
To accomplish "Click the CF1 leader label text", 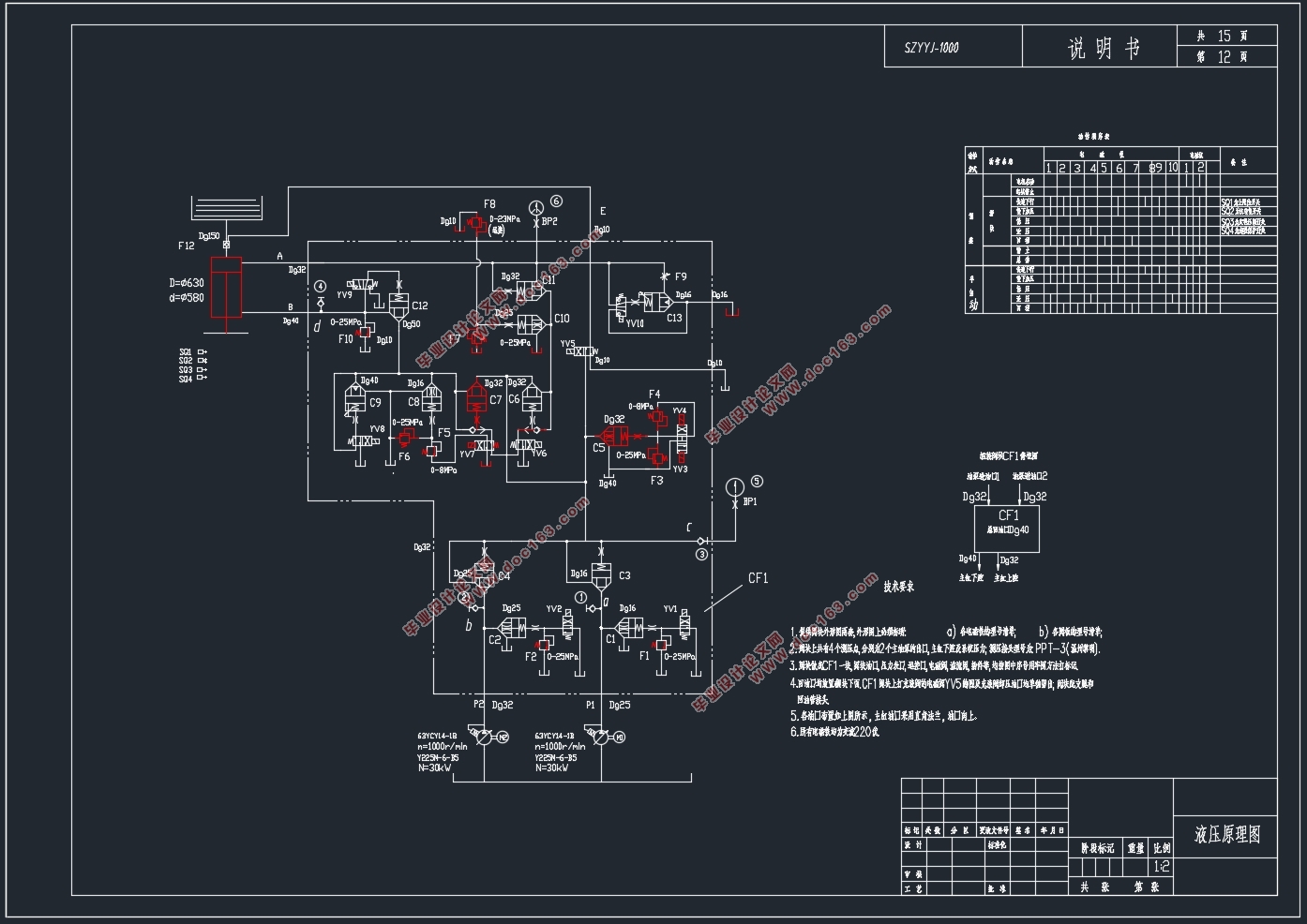I will (x=758, y=578).
